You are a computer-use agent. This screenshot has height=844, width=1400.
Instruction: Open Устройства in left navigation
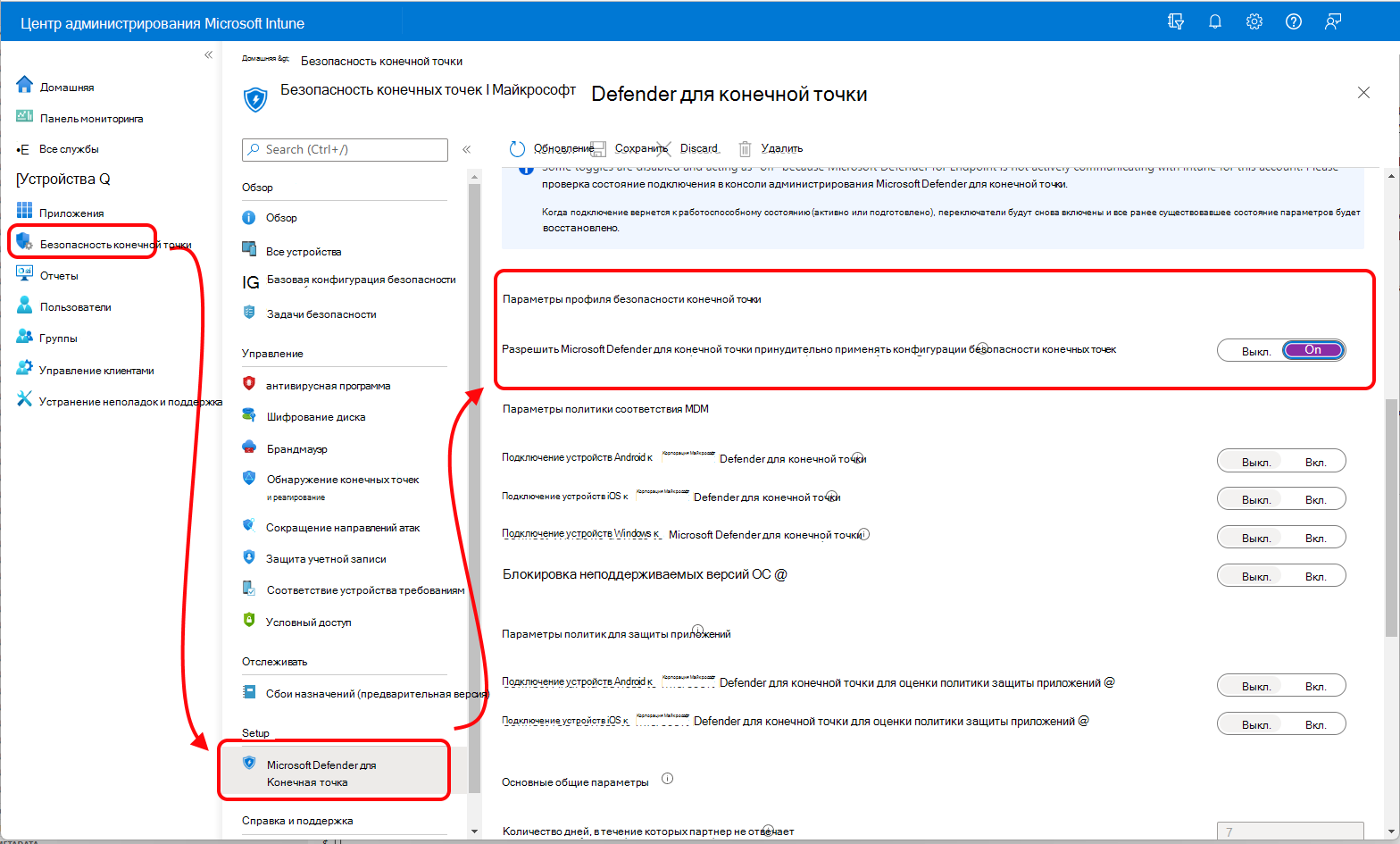(63, 179)
